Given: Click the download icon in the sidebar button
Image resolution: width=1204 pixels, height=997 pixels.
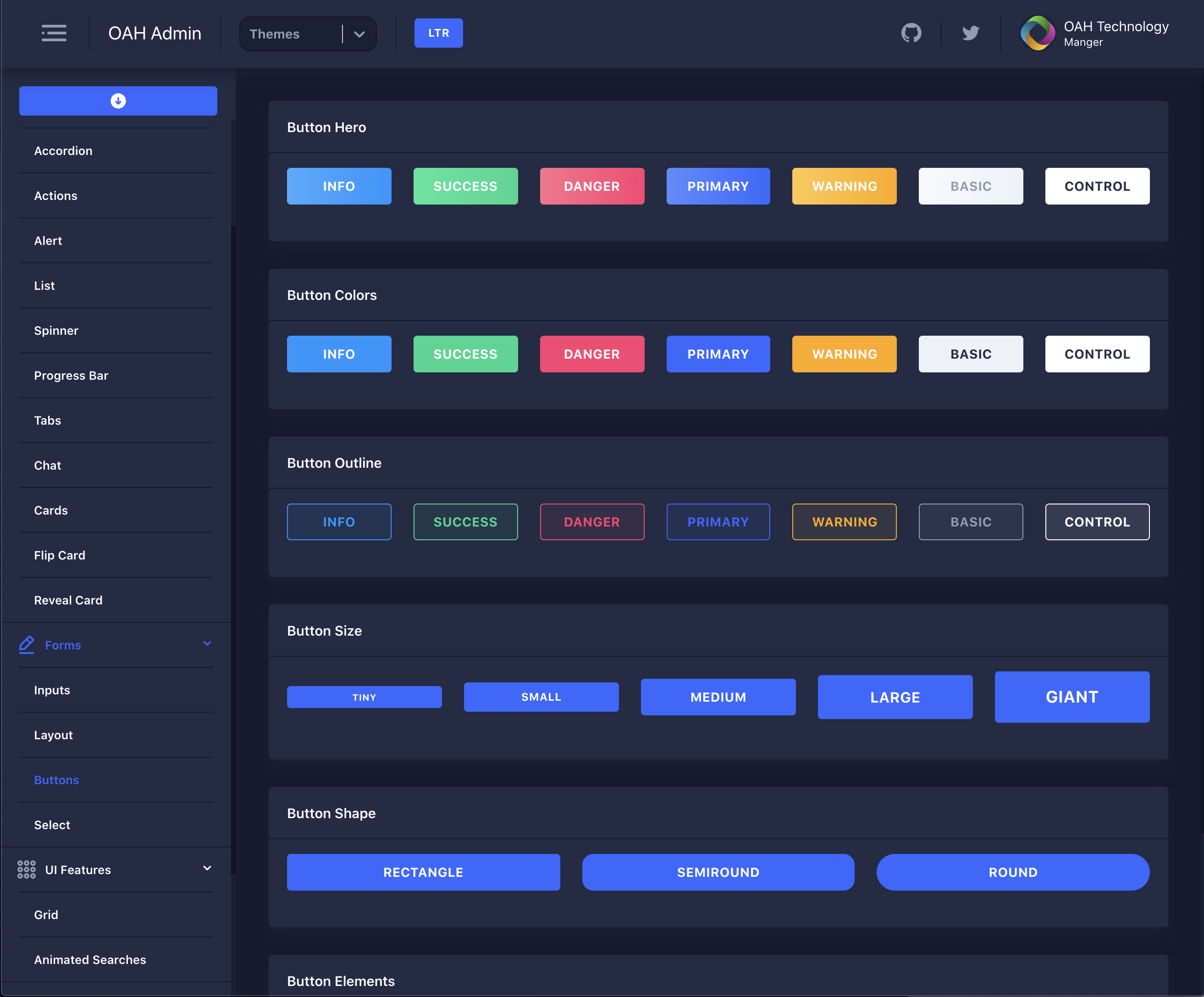Looking at the screenshot, I should 117,100.
